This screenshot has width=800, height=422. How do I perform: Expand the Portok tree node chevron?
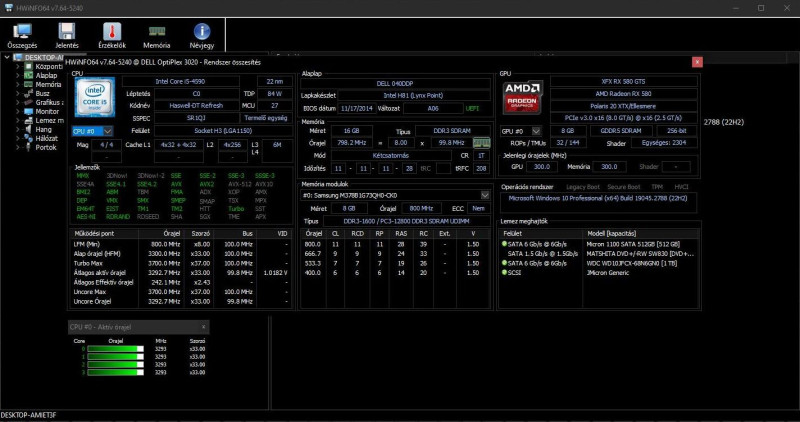point(17,147)
